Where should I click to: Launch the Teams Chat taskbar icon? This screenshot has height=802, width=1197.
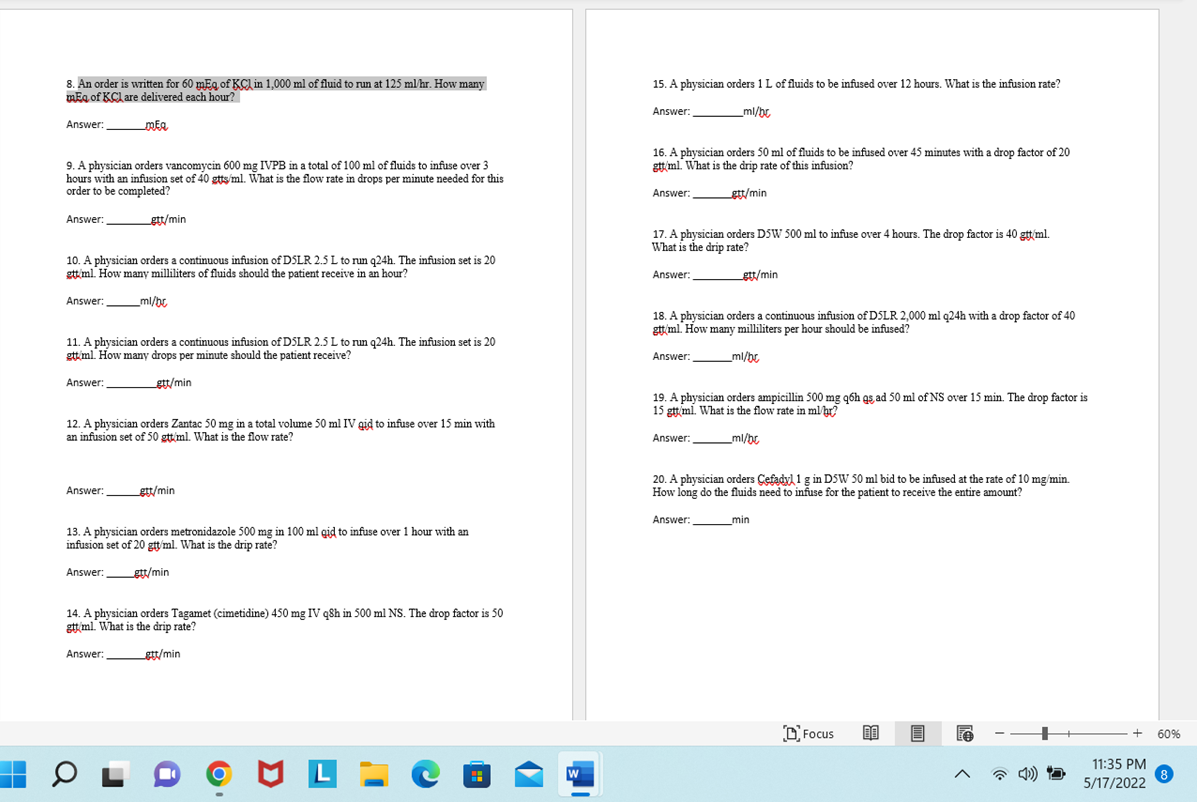pos(166,775)
